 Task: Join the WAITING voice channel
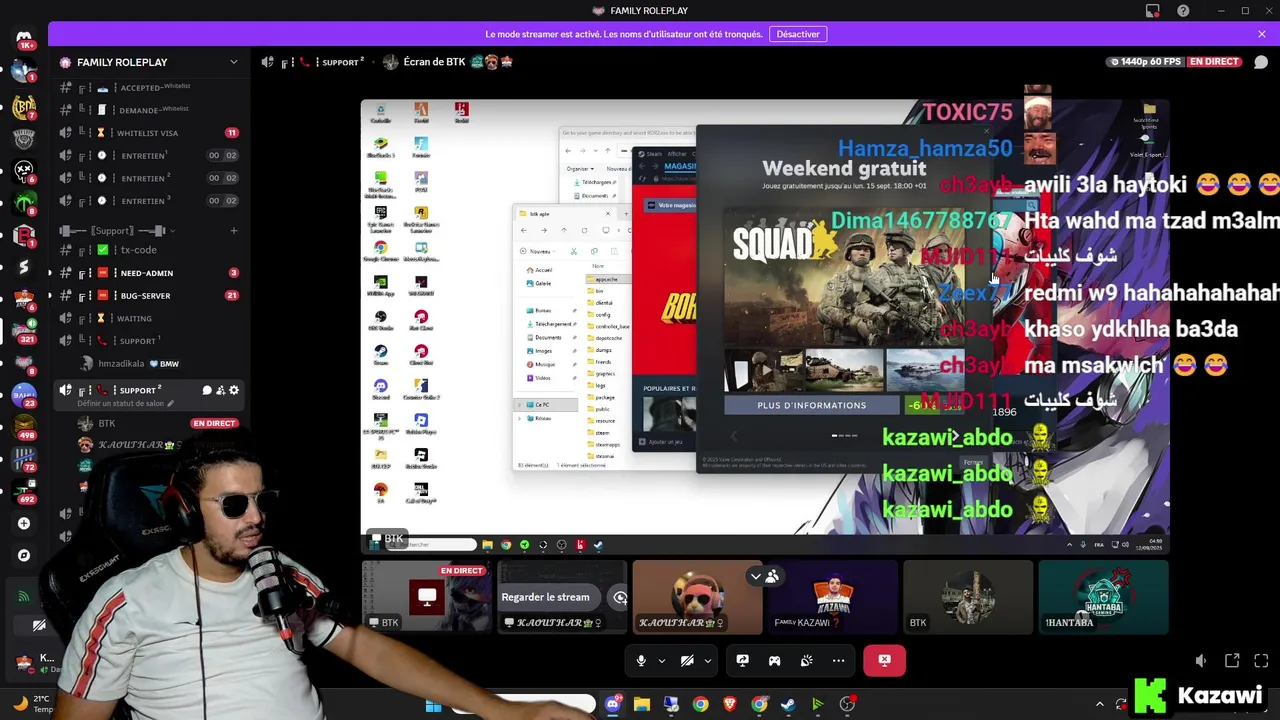tap(150, 319)
